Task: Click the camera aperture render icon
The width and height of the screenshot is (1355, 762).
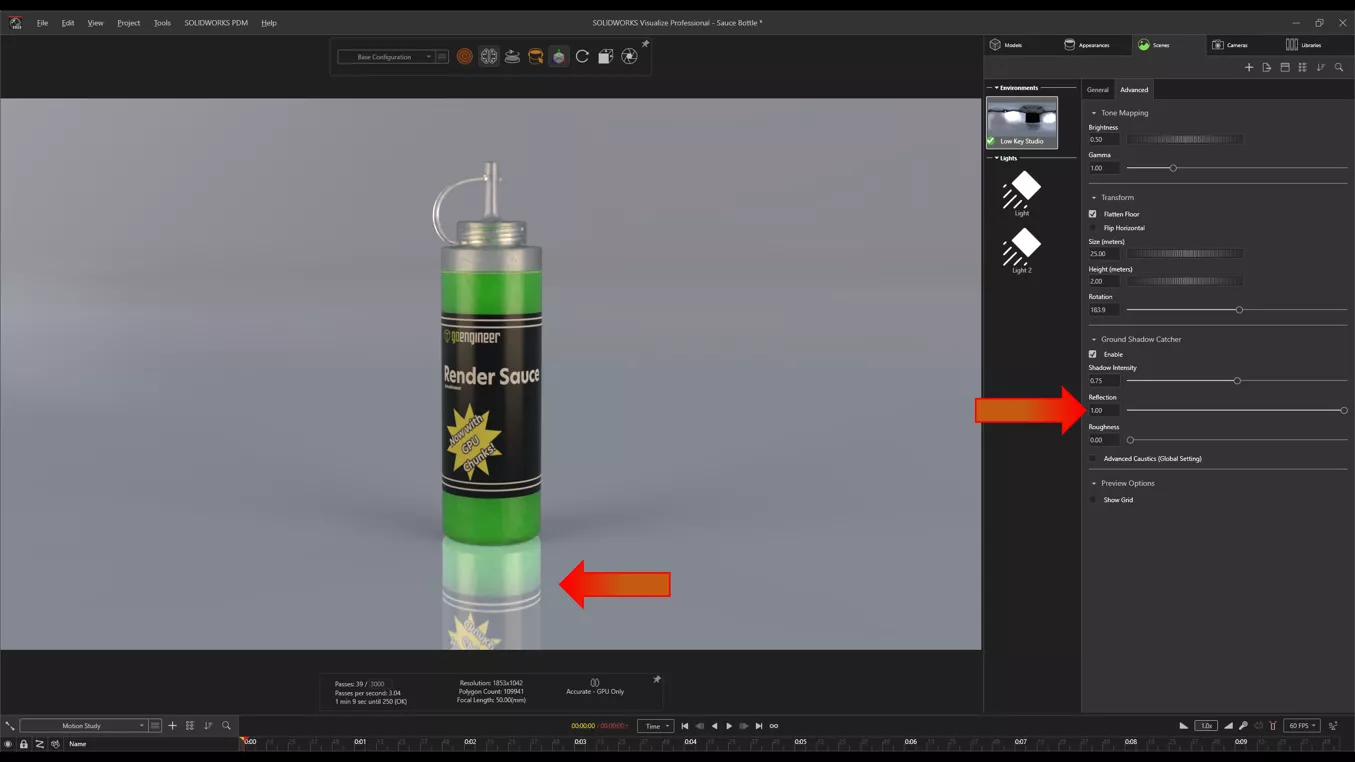Action: click(x=629, y=57)
